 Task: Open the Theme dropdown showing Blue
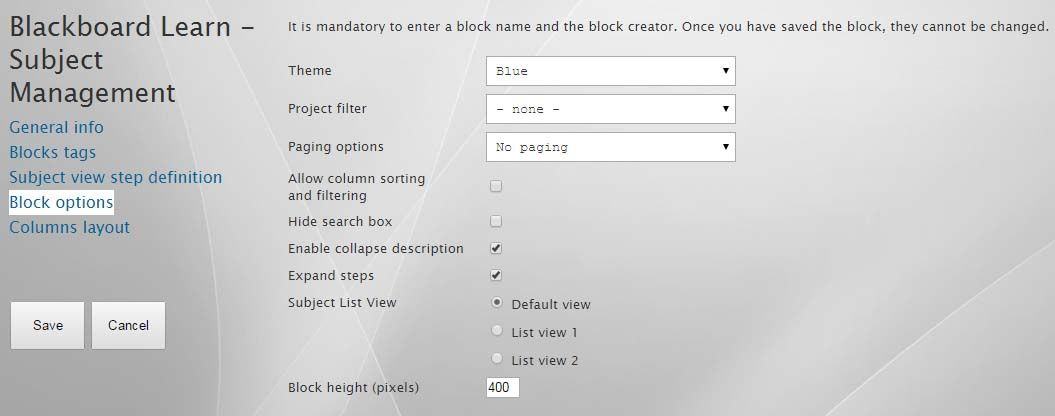610,71
